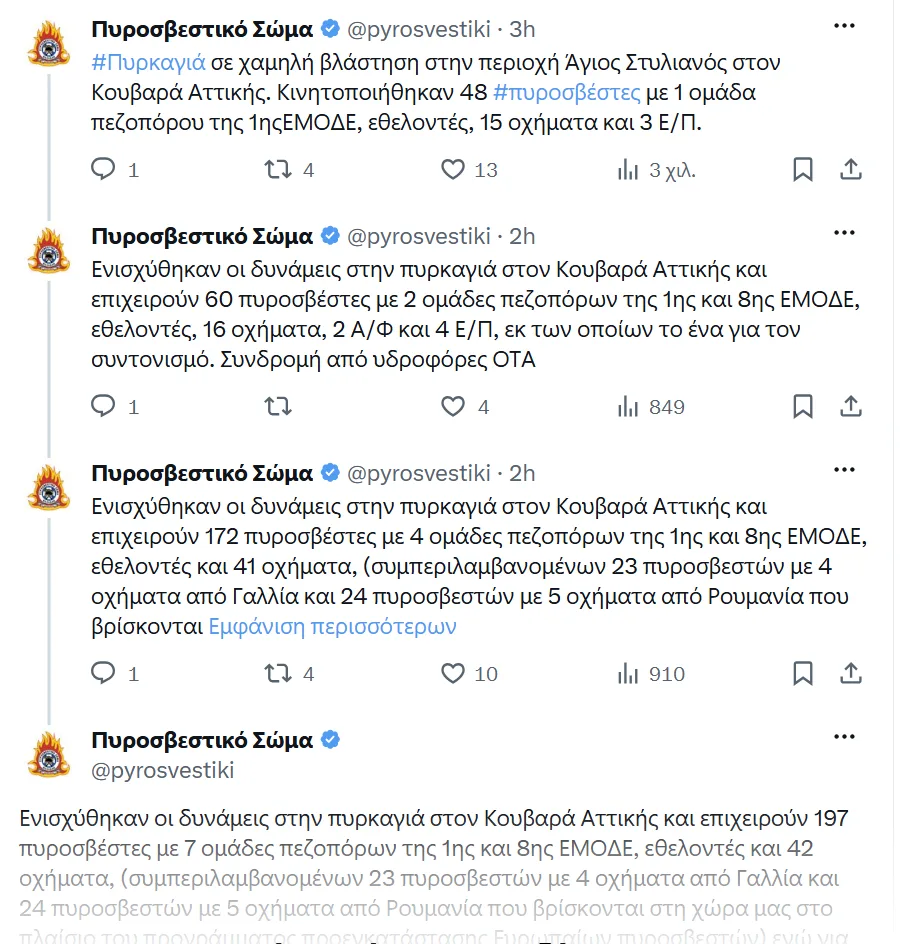The height and width of the screenshot is (944, 903).
Task: Click the #Πυρκαγιά hashtag
Action: pyautogui.click(x=148, y=63)
